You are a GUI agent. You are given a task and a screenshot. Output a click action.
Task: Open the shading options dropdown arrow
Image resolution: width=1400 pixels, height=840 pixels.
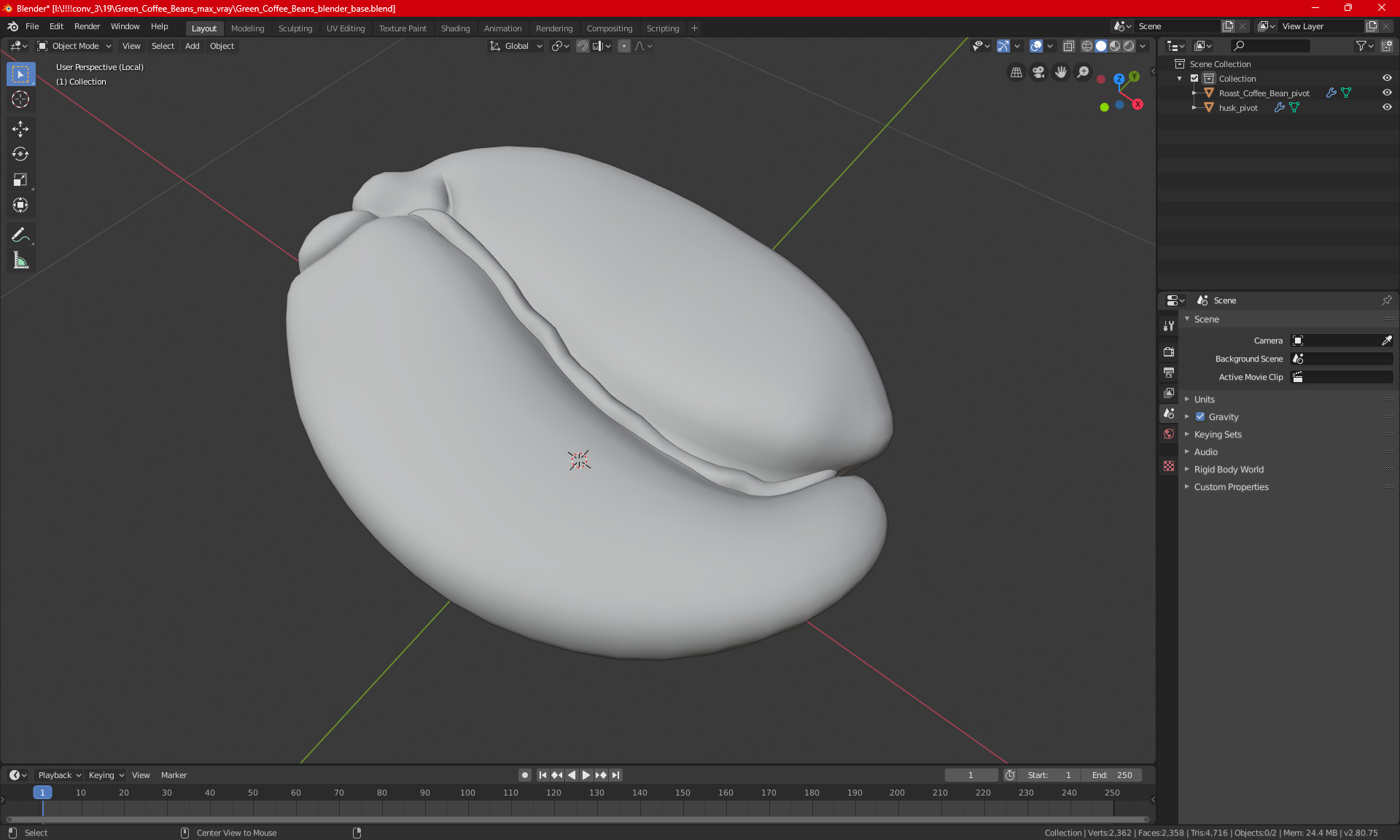(1143, 46)
